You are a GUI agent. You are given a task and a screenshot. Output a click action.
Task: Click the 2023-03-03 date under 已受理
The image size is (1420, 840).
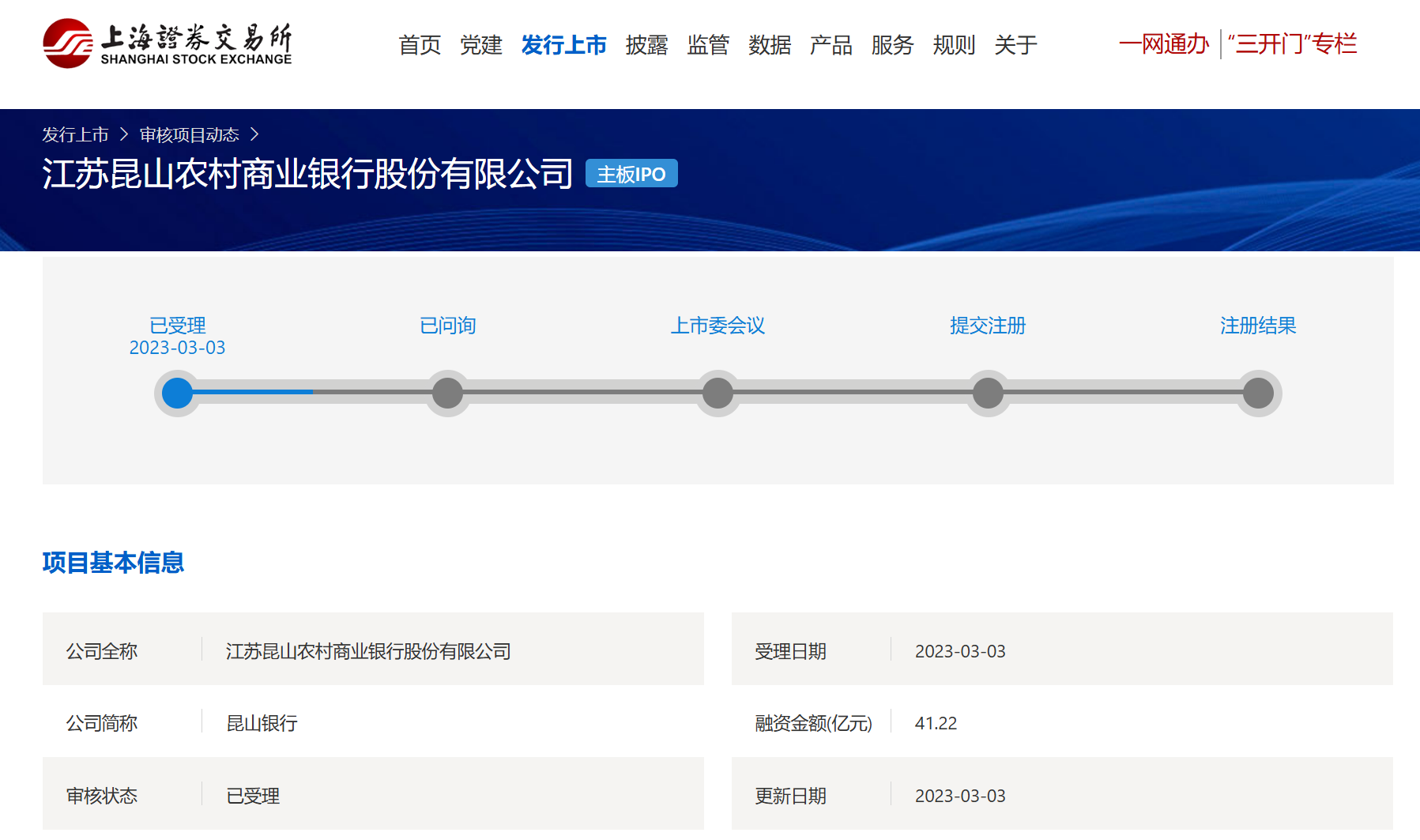[178, 348]
